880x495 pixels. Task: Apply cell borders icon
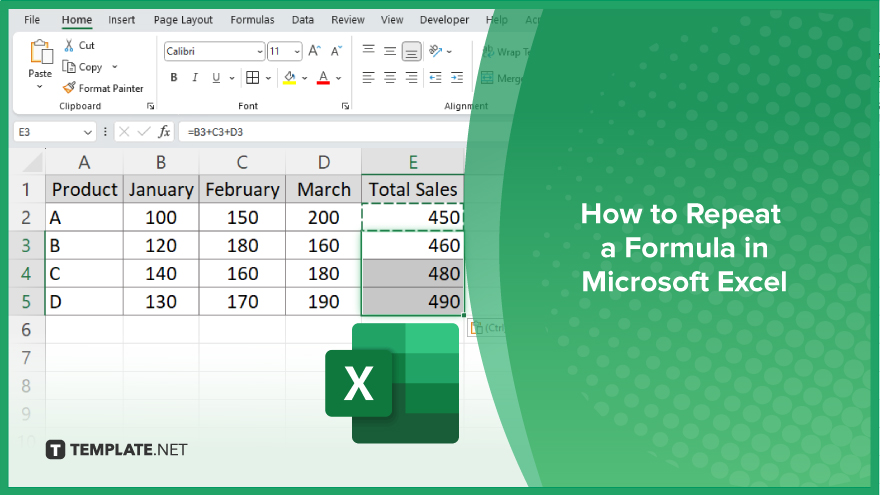point(253,77)
